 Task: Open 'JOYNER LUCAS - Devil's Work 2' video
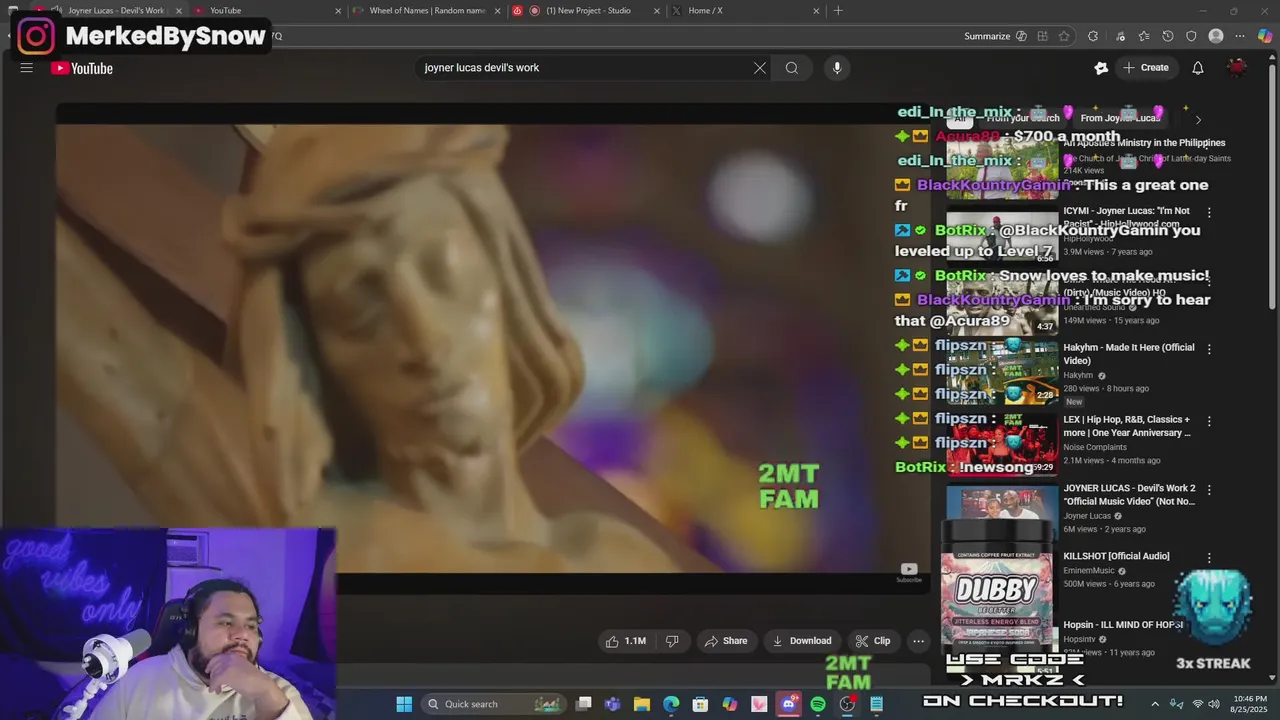(1129, 494)
